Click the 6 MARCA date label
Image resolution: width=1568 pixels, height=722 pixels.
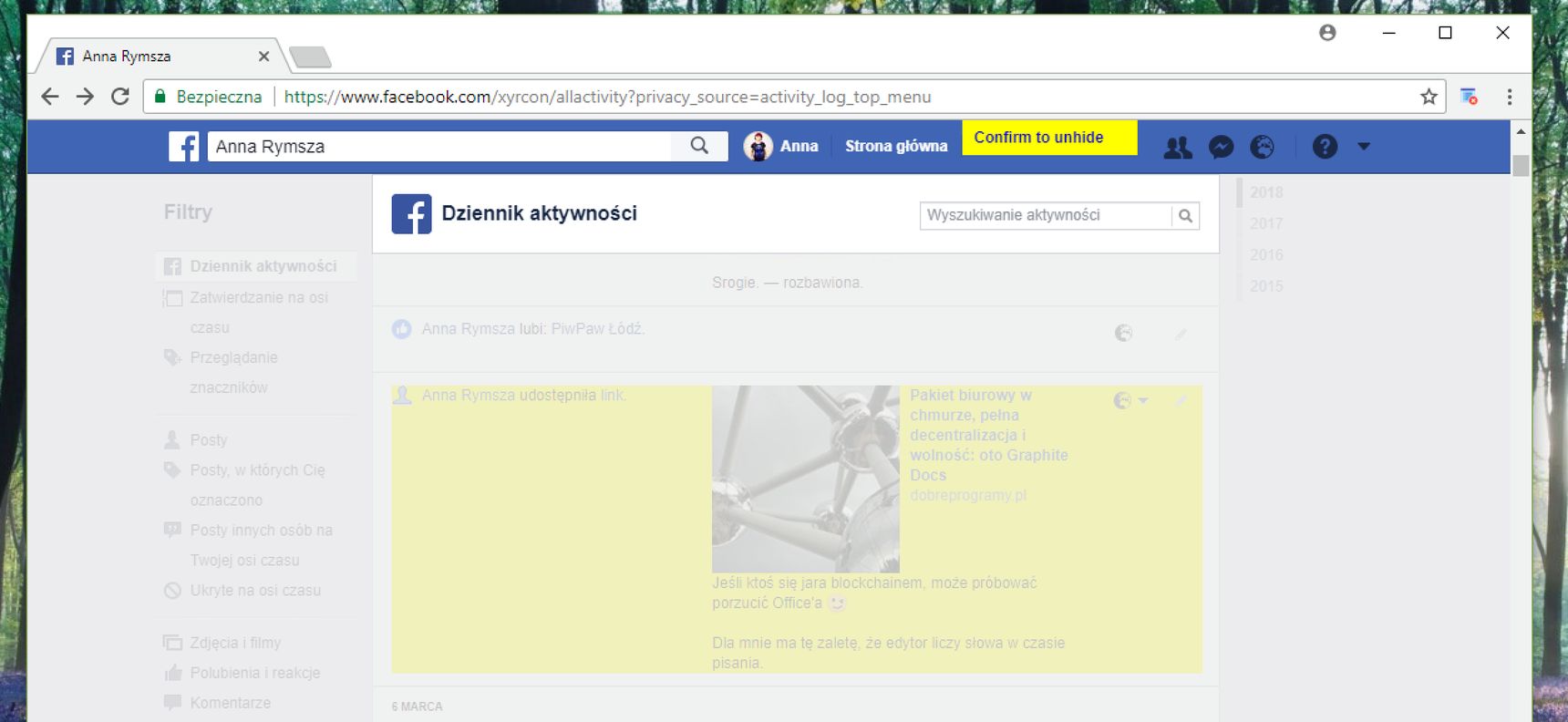coord(418,707)
